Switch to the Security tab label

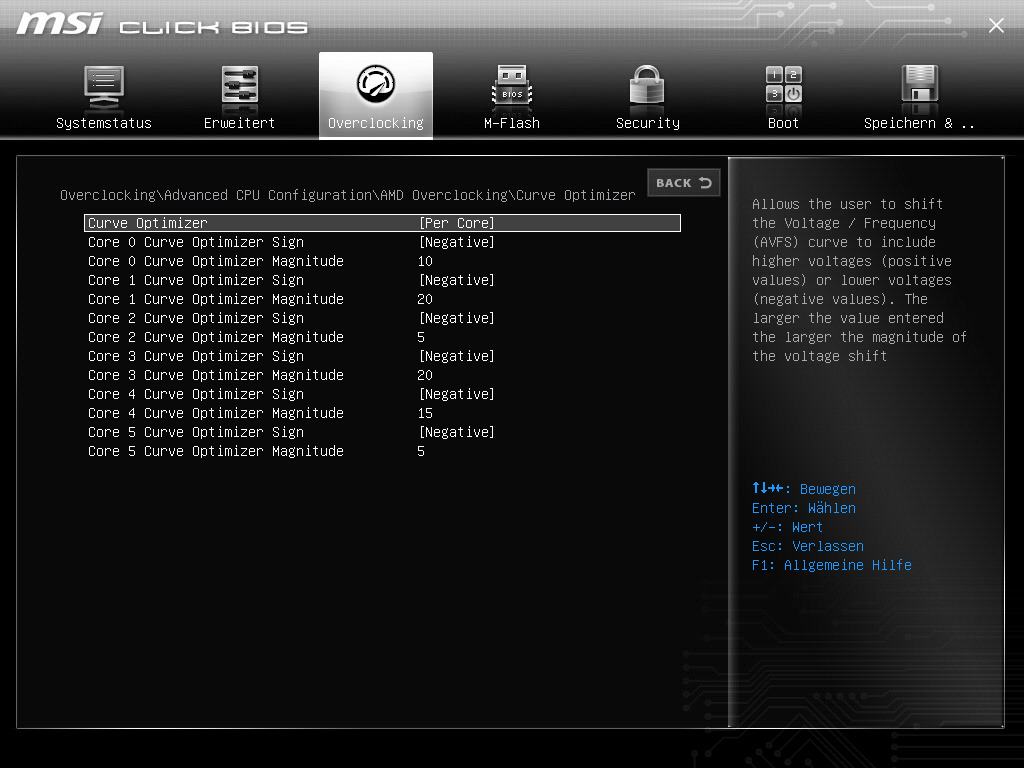[648, 123]
